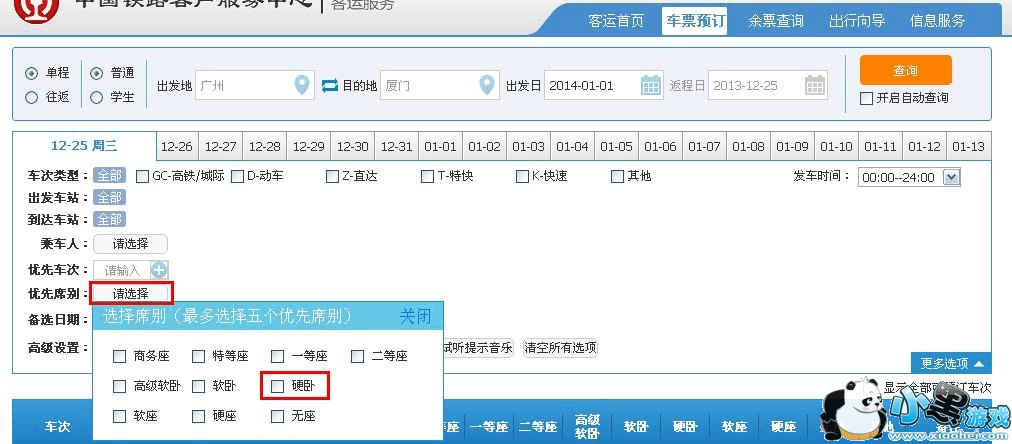Image resolution: width=1012 pixels, height=444 pixels.
Task: Open the 余票查询 nav item
Action: 776,21
